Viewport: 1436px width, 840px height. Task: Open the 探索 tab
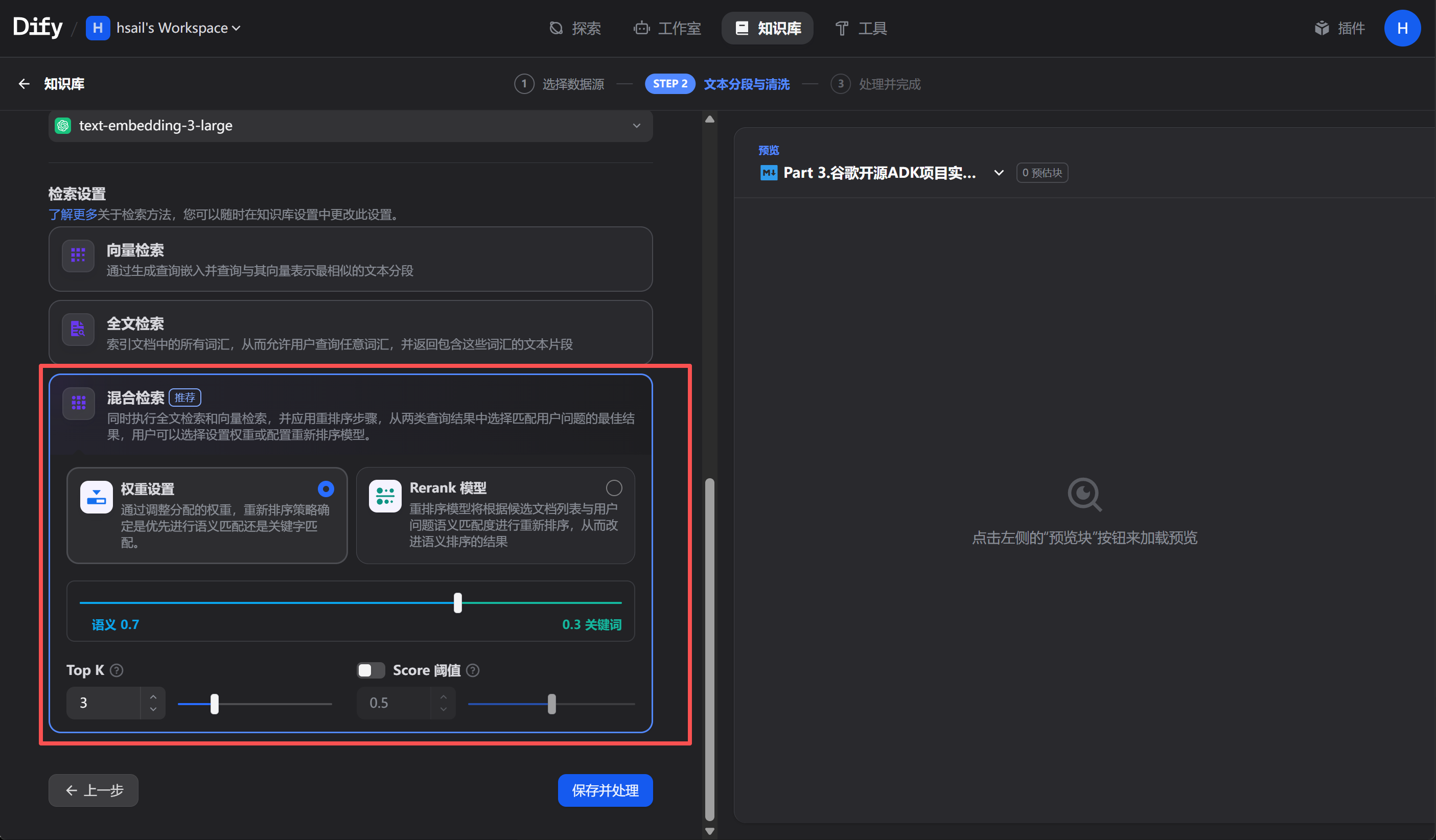pyautogui.click(x=575, y=28)
